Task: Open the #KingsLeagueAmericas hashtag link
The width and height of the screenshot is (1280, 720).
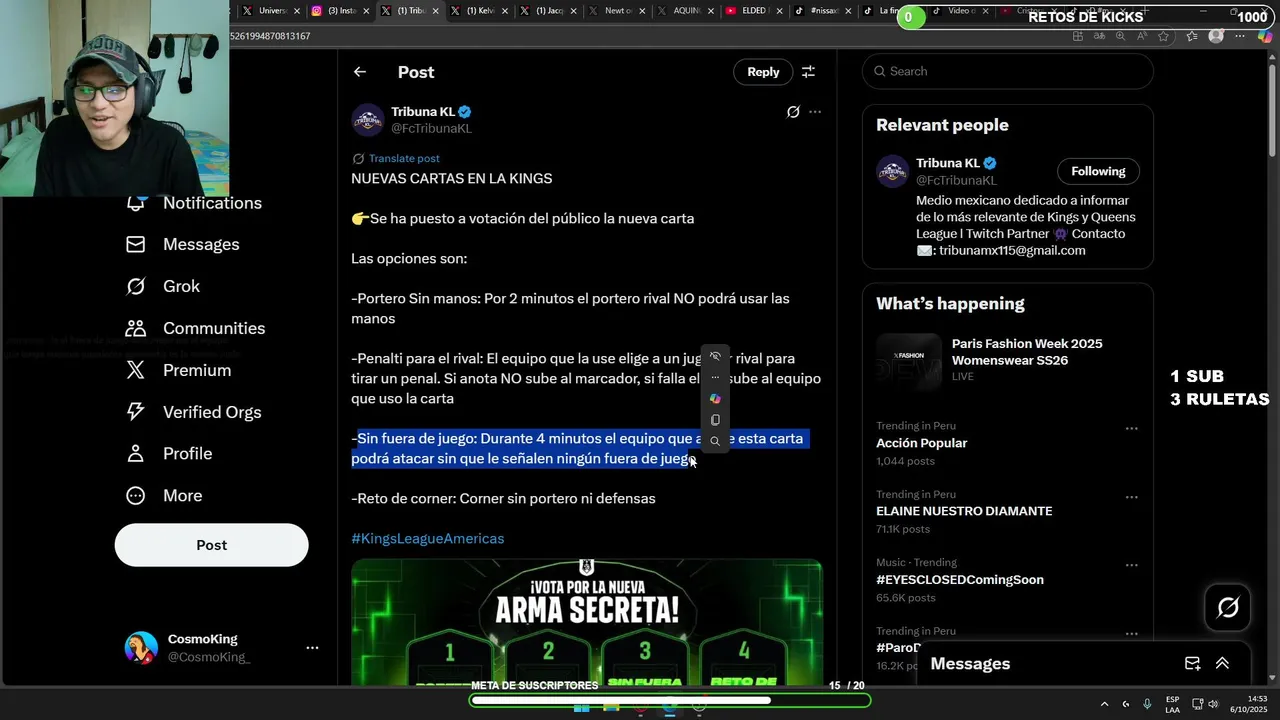Action: 427,539
